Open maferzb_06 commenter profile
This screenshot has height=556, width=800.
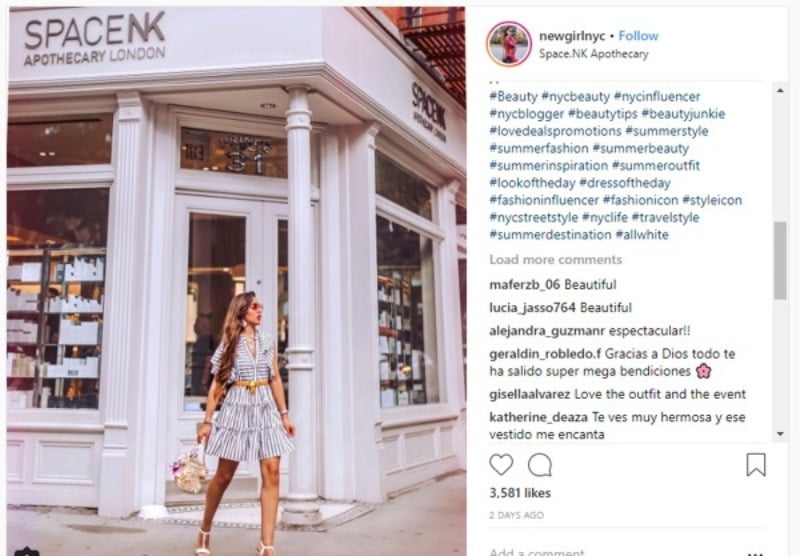pos(524,285)
